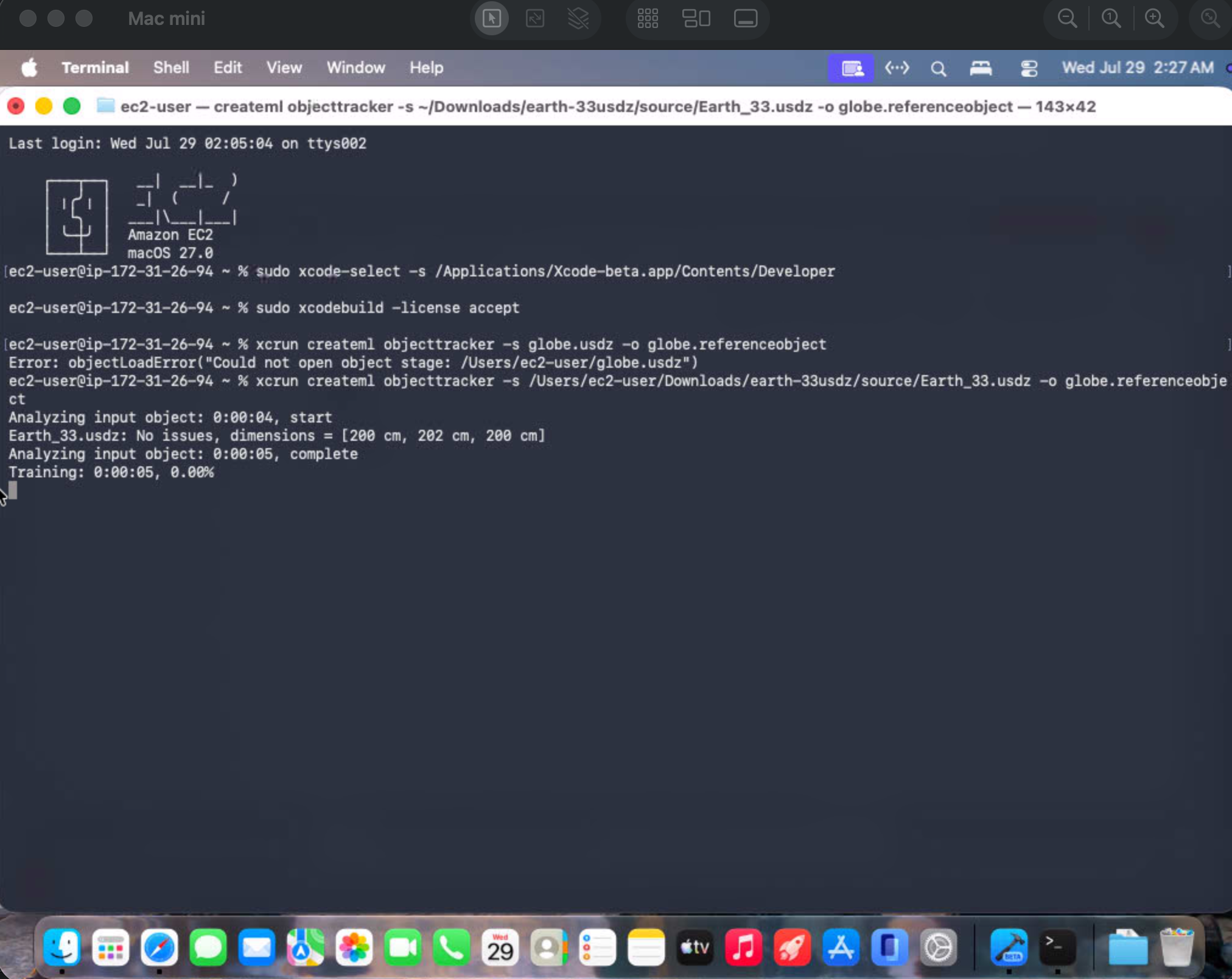Open Launchpad from the Dock
Image resolution: width=1232 pixels, height=979 pixels.
point(111,947)
